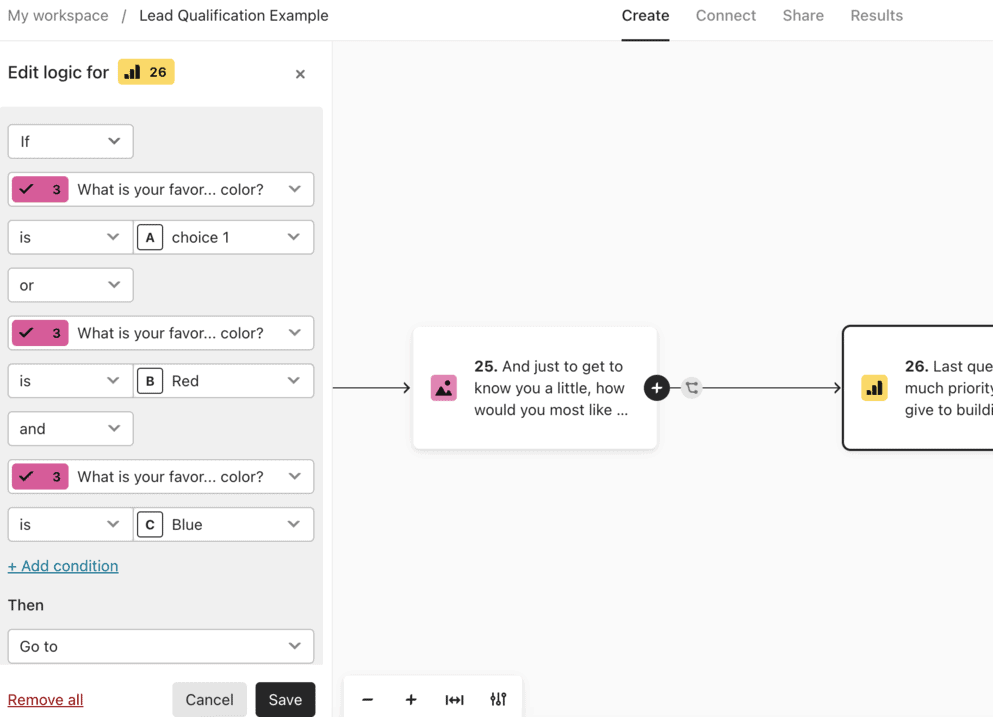This screenshot has width=993, height=717.
Task: Open the 'and' operator dropdown
Action: (x=70, y=429)
